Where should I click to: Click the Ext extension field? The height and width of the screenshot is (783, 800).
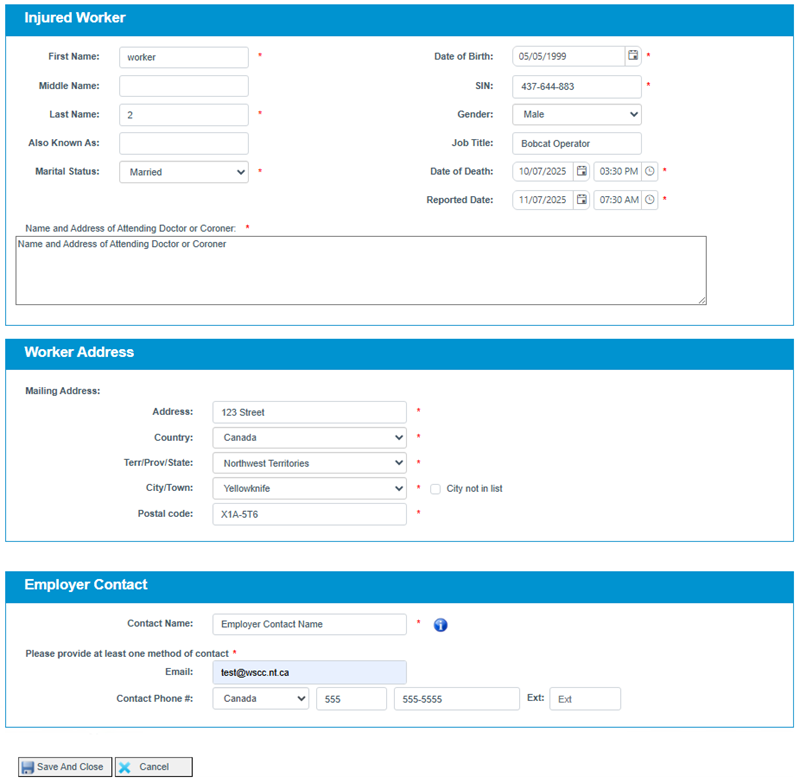coord(585,699)
